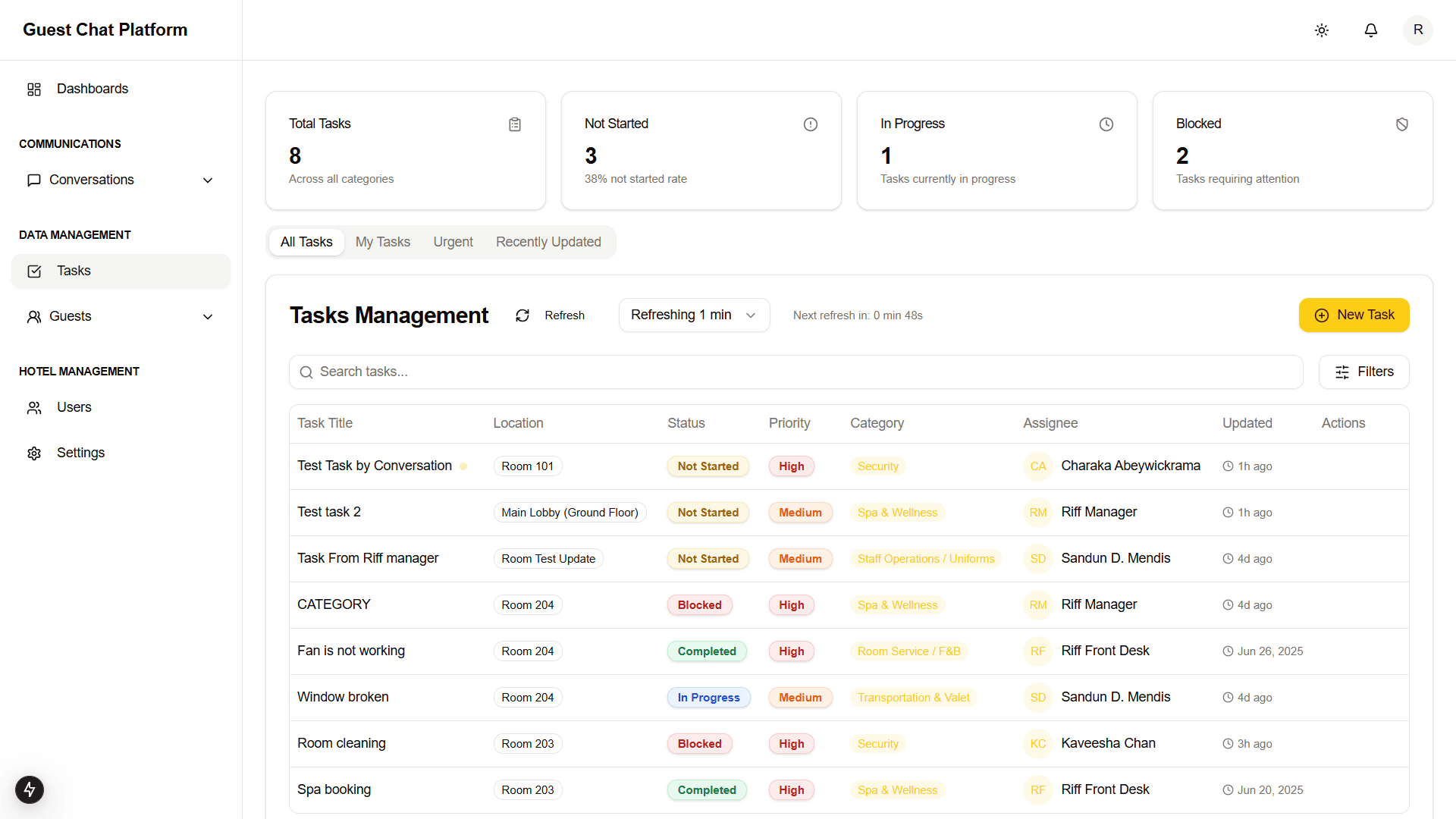Click the Blocked status badge for Room cleaning

tap(699, 744)
